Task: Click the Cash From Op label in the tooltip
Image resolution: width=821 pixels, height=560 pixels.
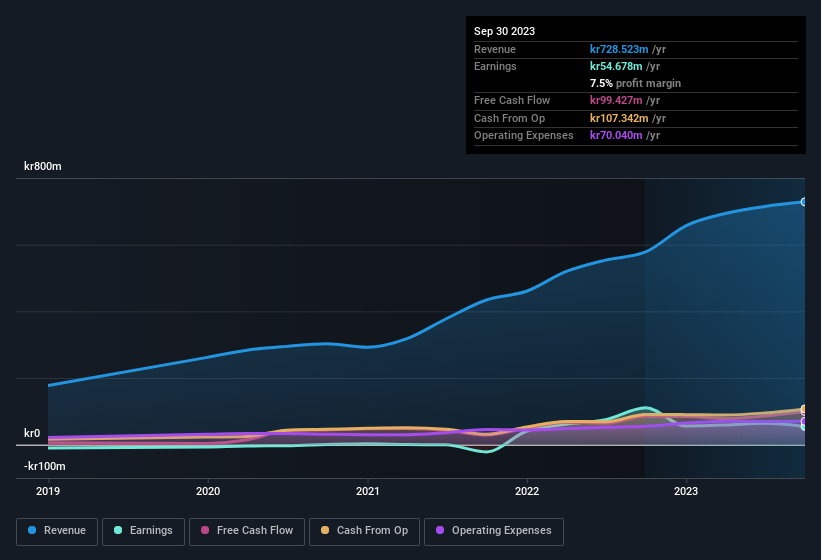Action: click(509, 118)
